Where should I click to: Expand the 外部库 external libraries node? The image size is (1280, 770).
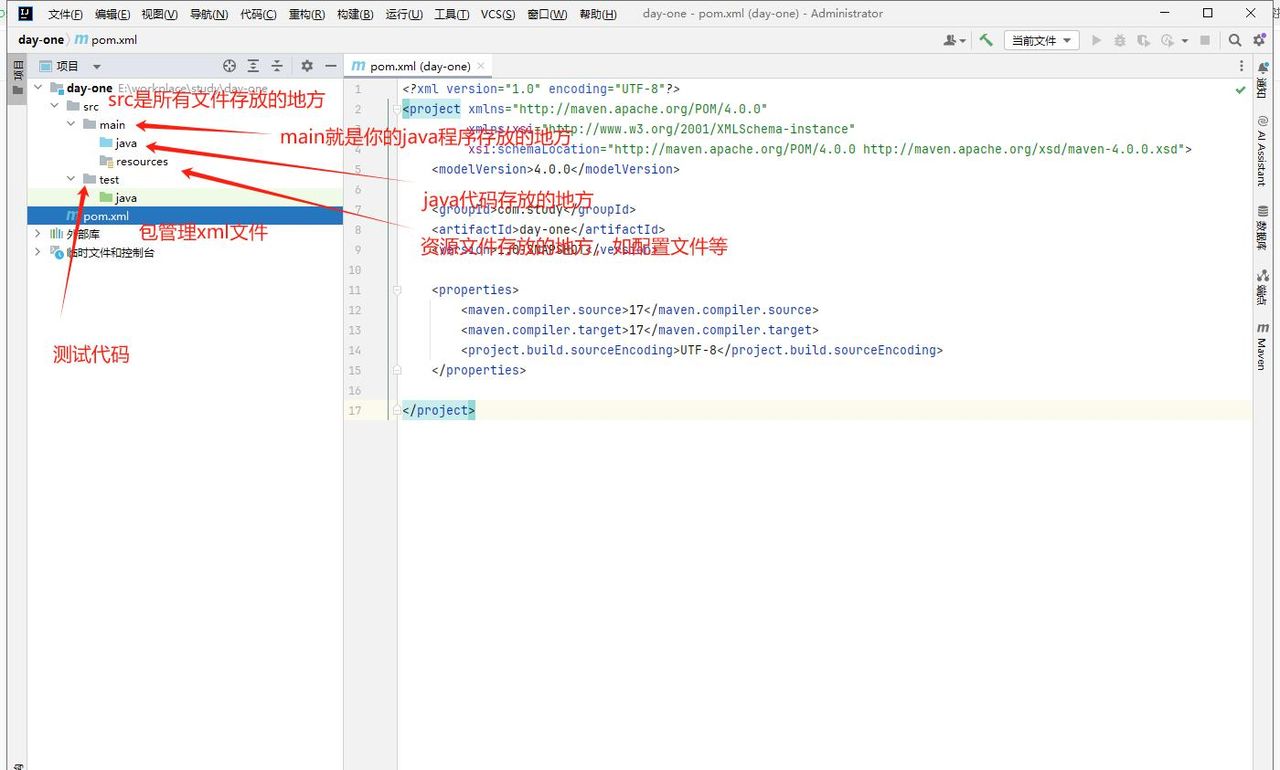click(x=38, y=234)
